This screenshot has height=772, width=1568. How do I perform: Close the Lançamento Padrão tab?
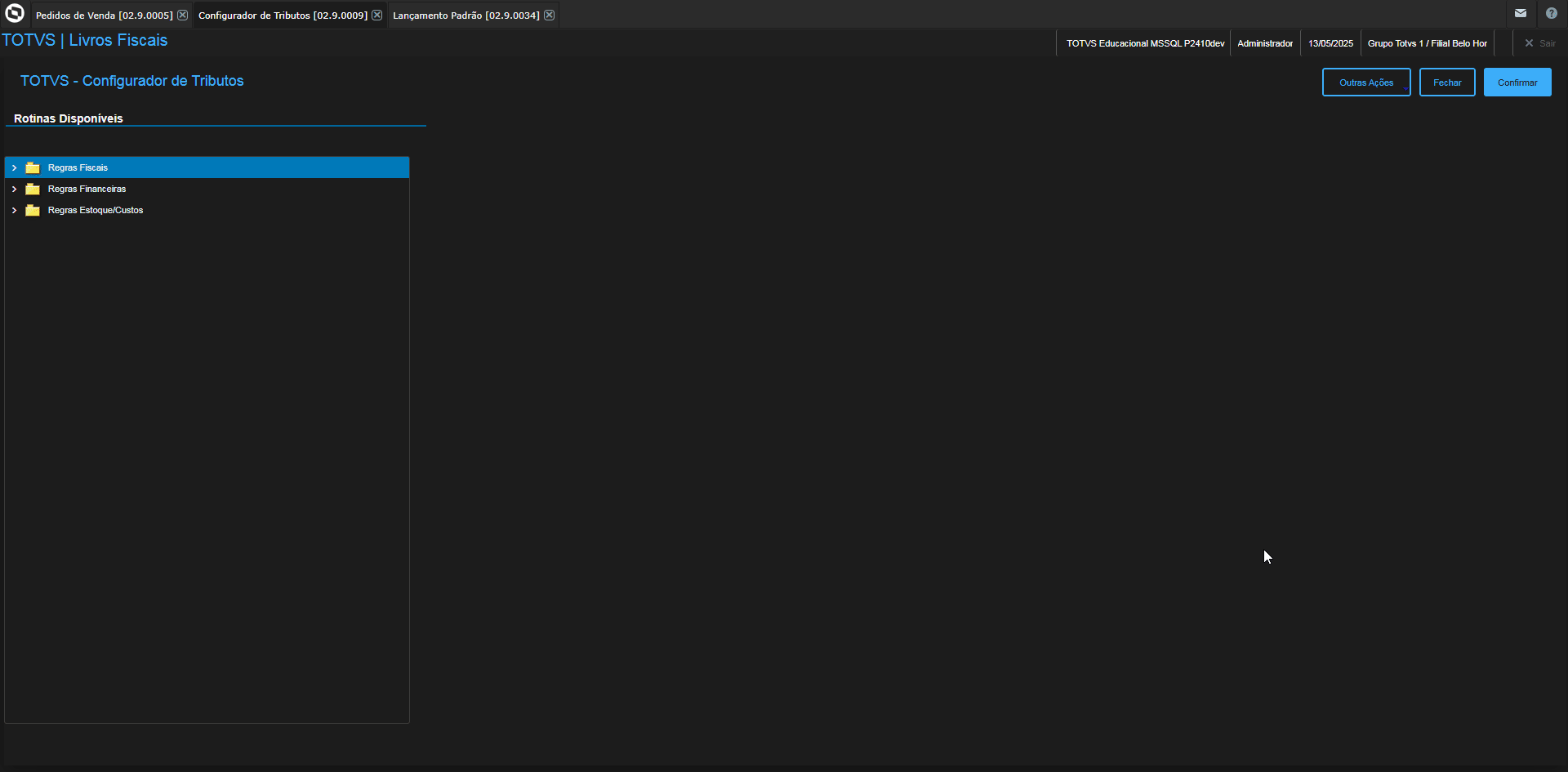(x=550, y=15)
